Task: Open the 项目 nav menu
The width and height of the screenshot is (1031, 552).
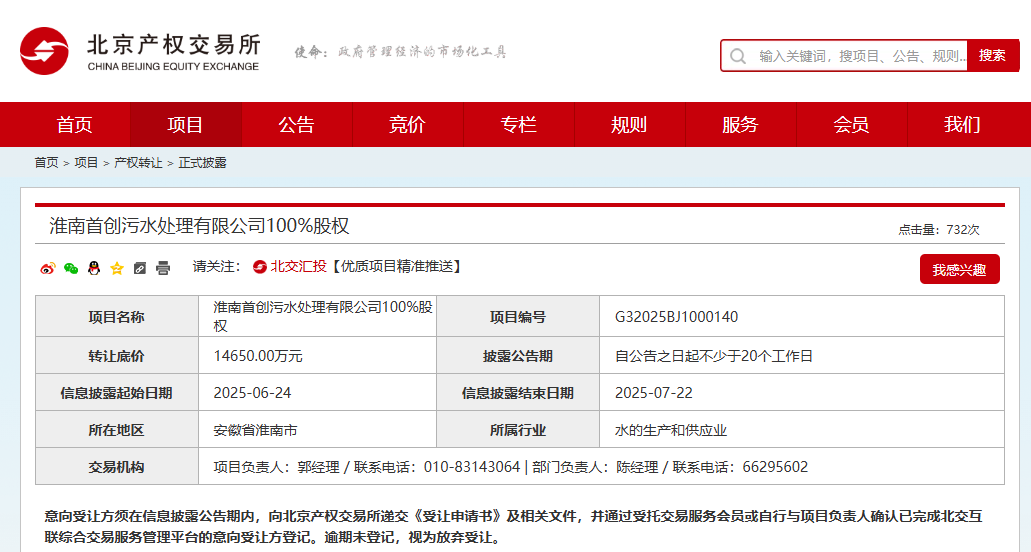Action: click(x=185, y=124)
